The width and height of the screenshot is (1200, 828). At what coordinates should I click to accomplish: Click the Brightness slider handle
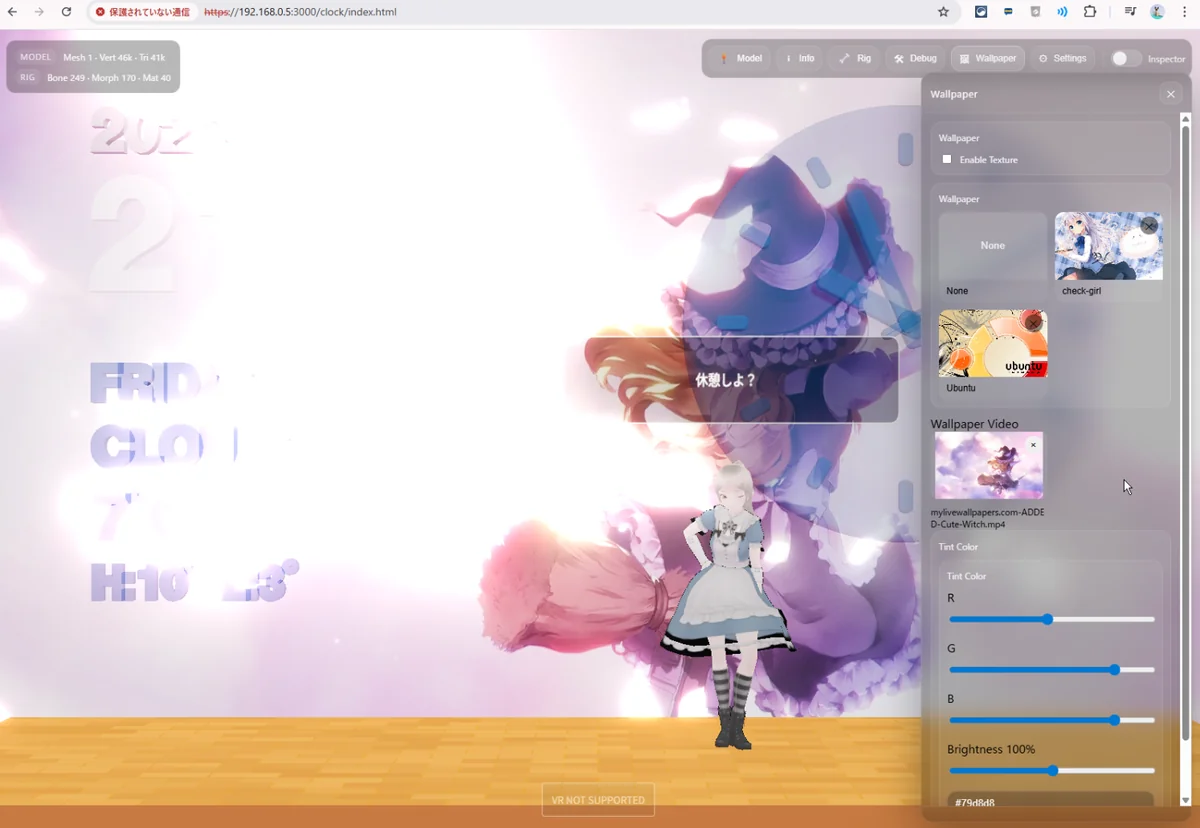tap(1052, 771)
